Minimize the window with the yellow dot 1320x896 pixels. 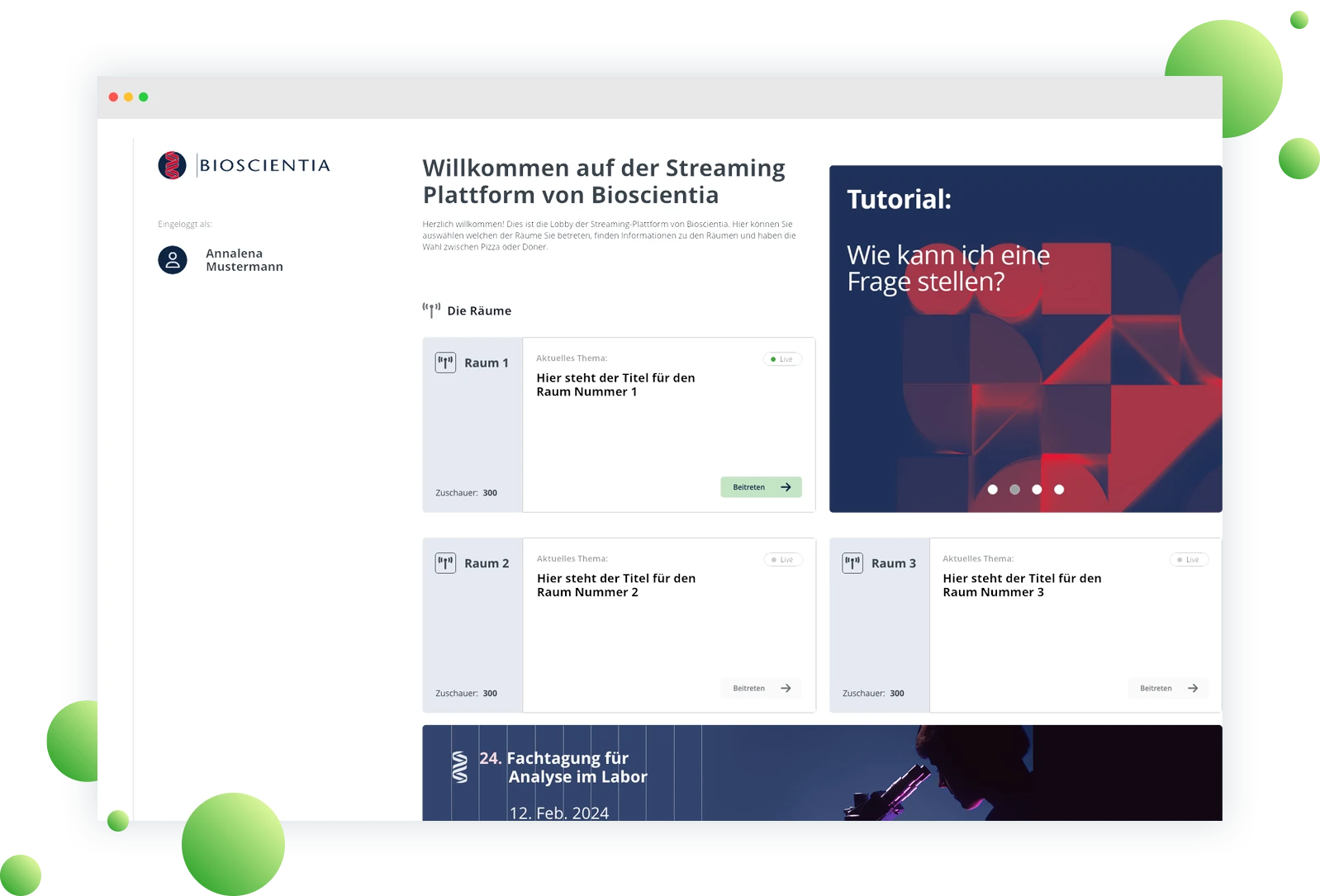[x=128, y=97]
